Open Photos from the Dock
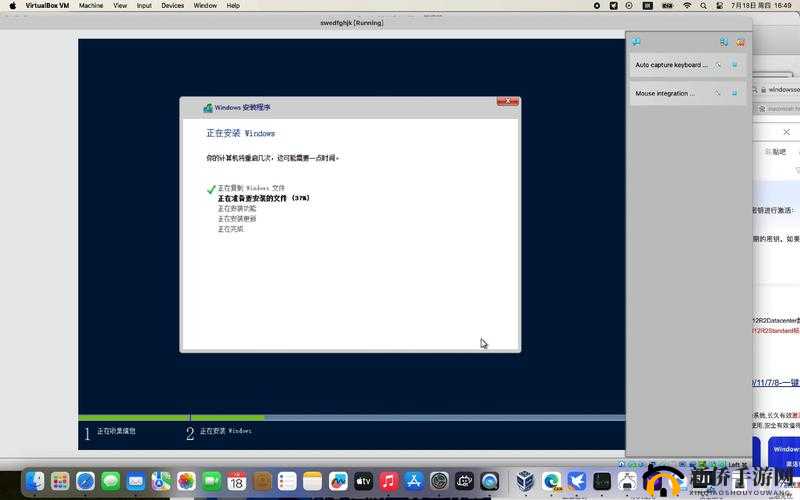The width and height of the screenshot is (800, 500). [x=186, y=481]
